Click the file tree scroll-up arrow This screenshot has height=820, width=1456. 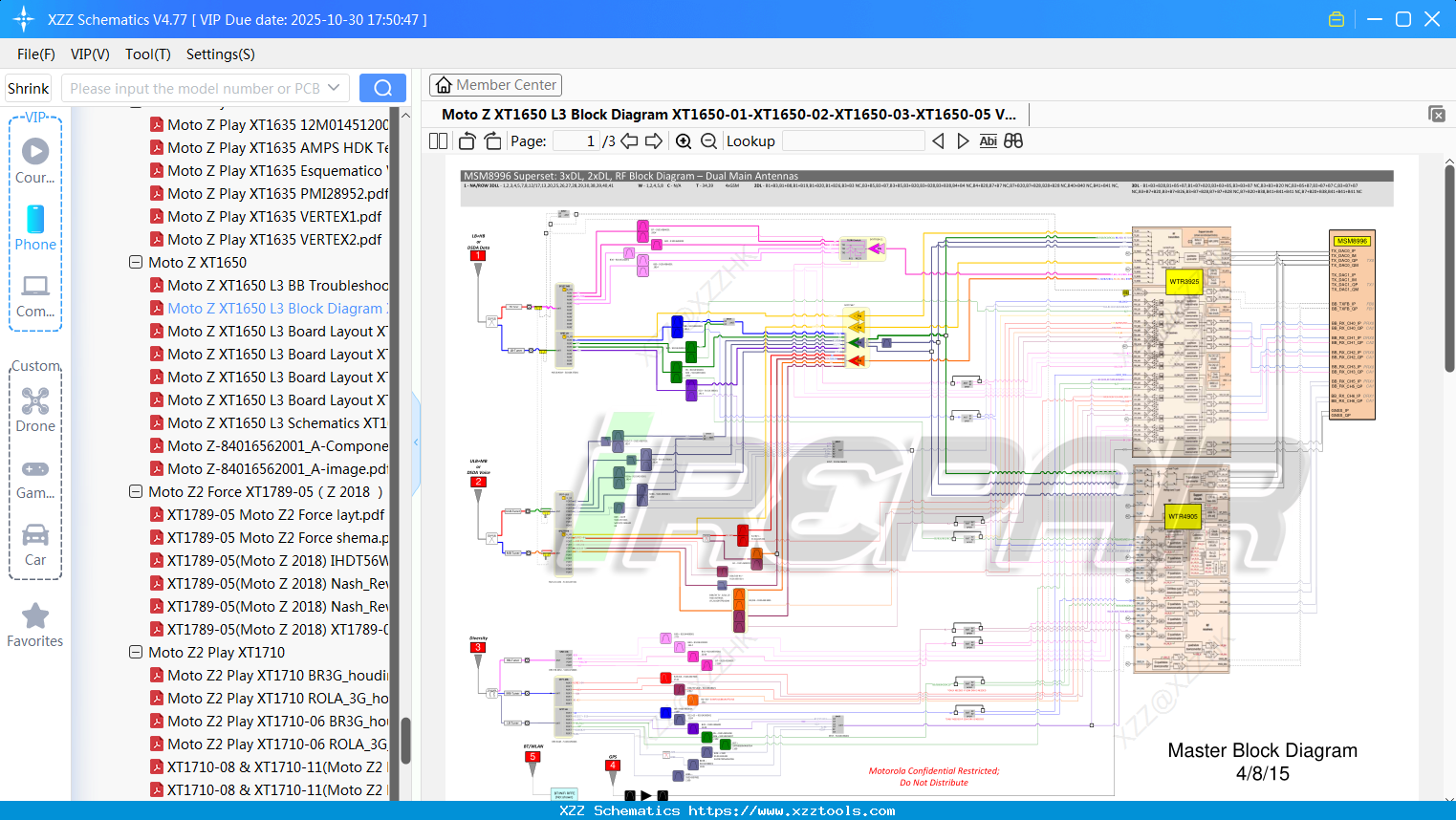tap(405, 115)
